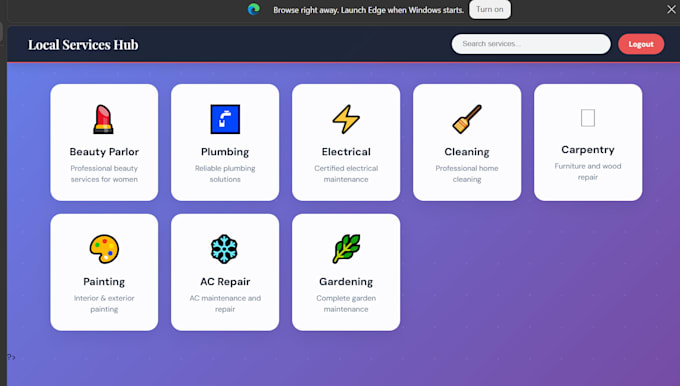Click 'Furniture and wood repair' description

588,171
